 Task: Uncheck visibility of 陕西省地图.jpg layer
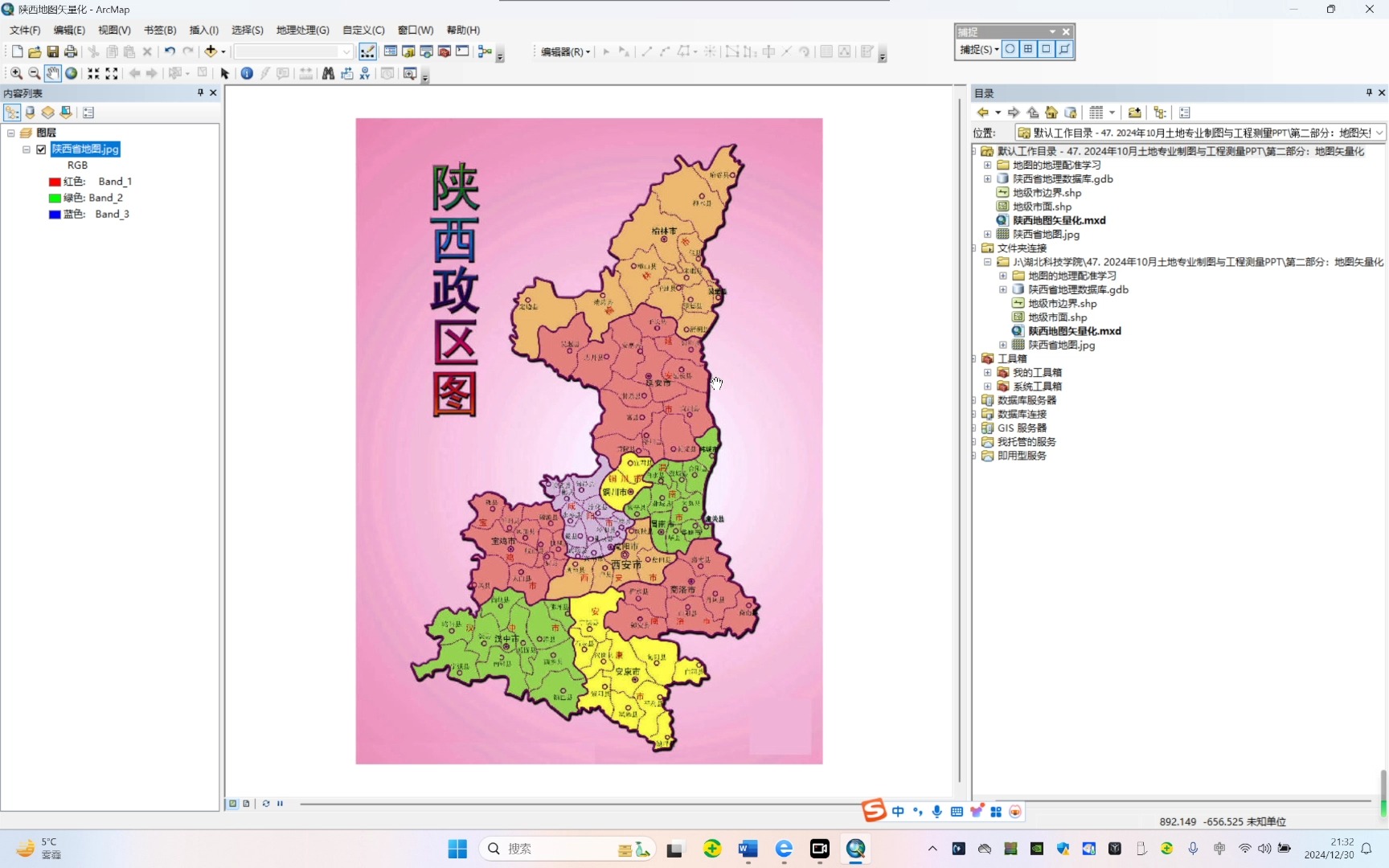click(40, 149)
